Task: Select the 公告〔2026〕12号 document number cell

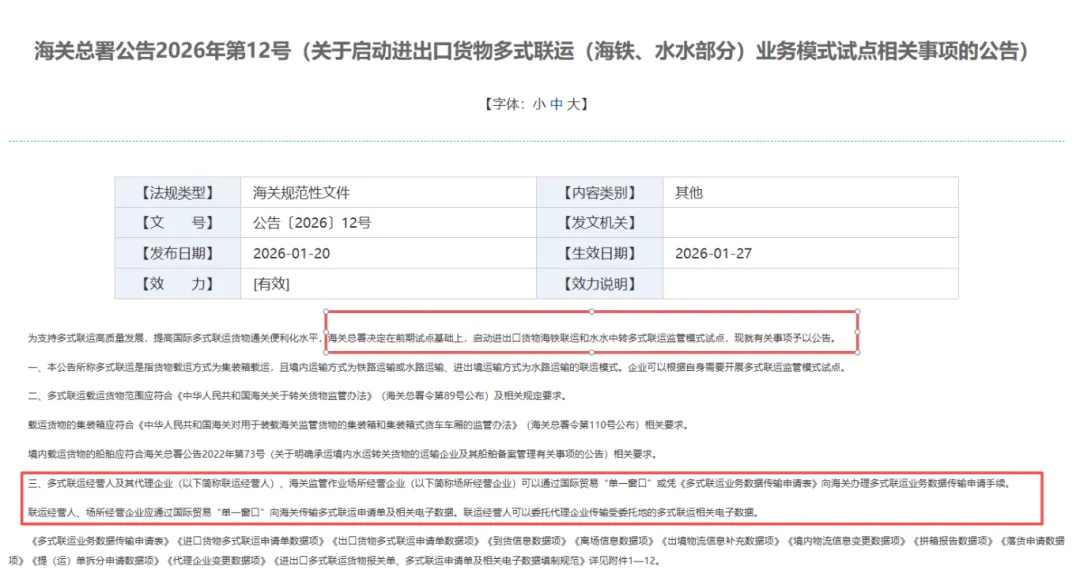Action: 310,222
